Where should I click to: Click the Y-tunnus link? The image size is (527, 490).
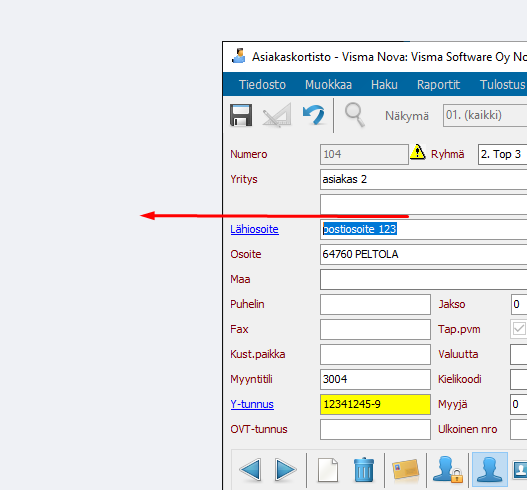click(252, 404)
